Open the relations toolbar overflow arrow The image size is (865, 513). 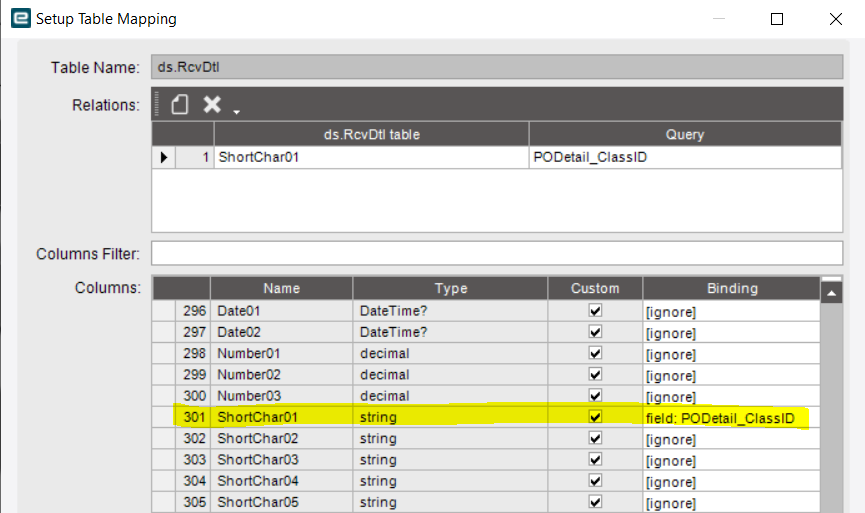click(x=237, y=112)
